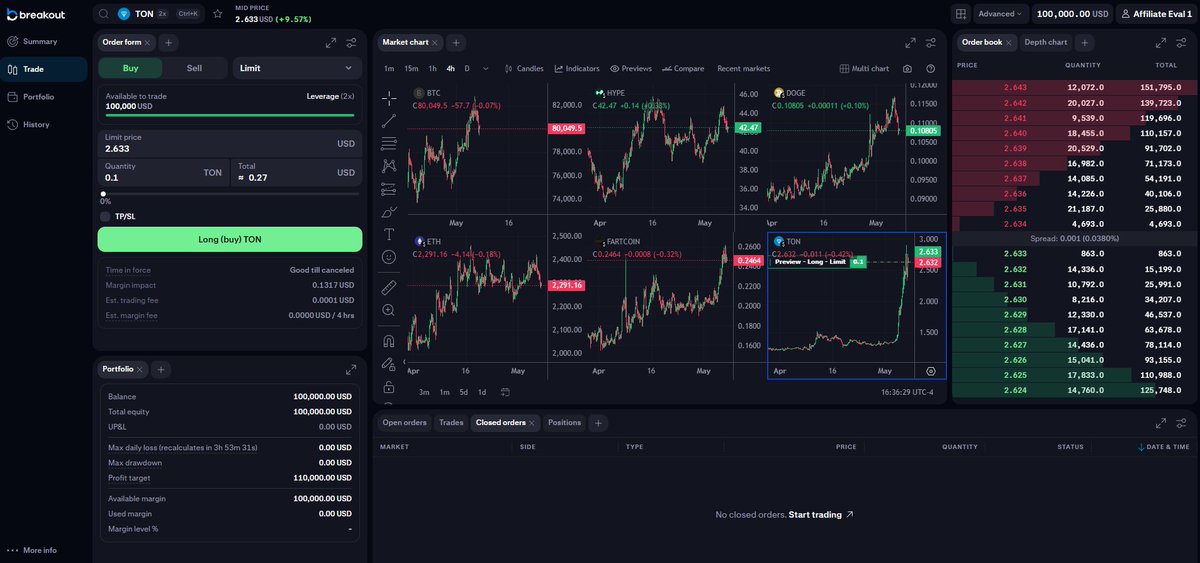Select the pattern drawing tool

(x=389, y=166)
